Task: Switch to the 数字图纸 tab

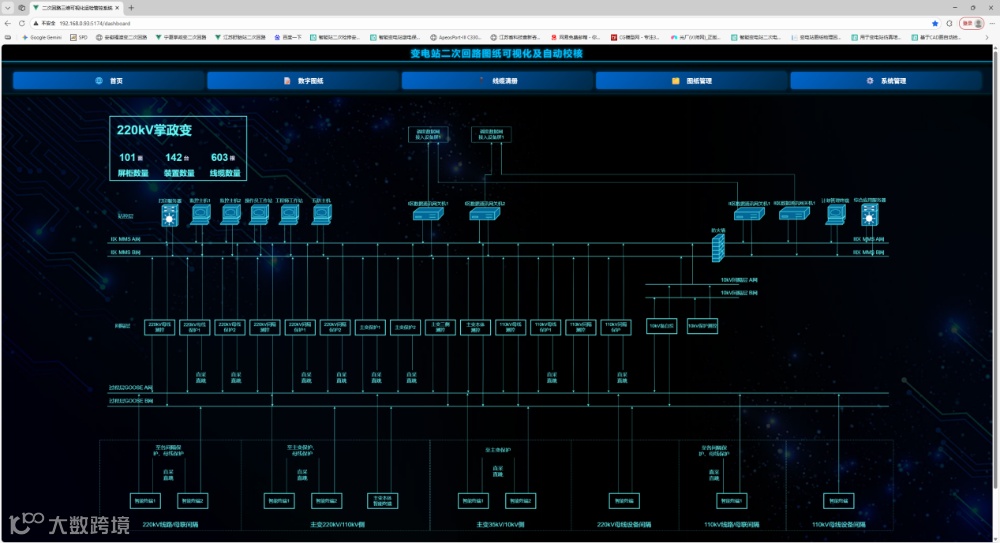Action: coord(304,81)
